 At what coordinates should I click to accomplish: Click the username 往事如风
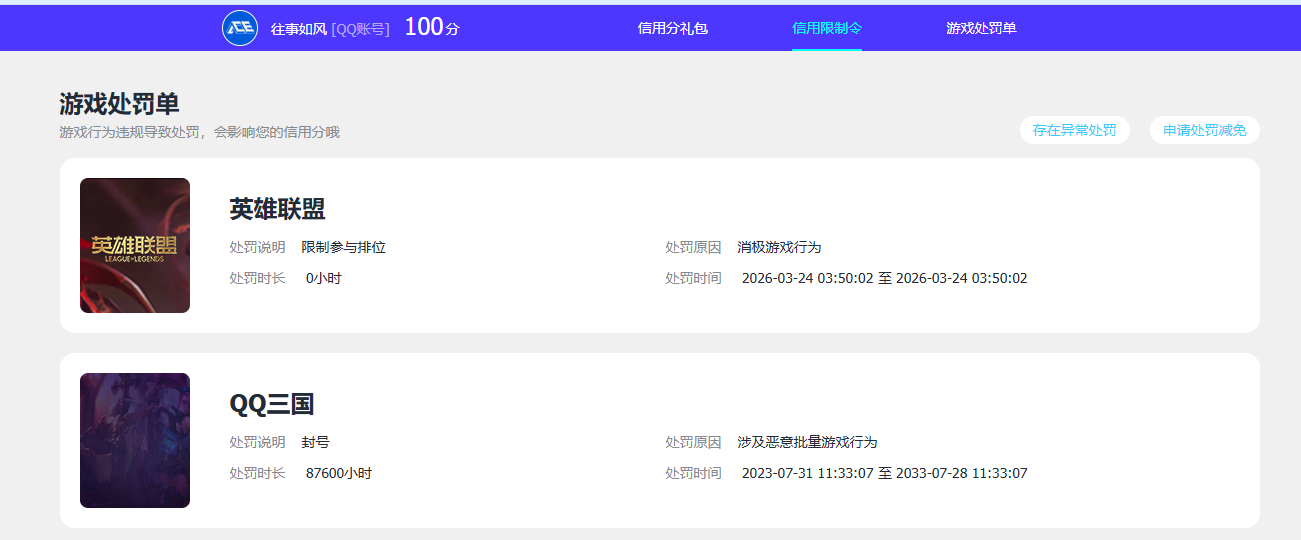(299, 29)
